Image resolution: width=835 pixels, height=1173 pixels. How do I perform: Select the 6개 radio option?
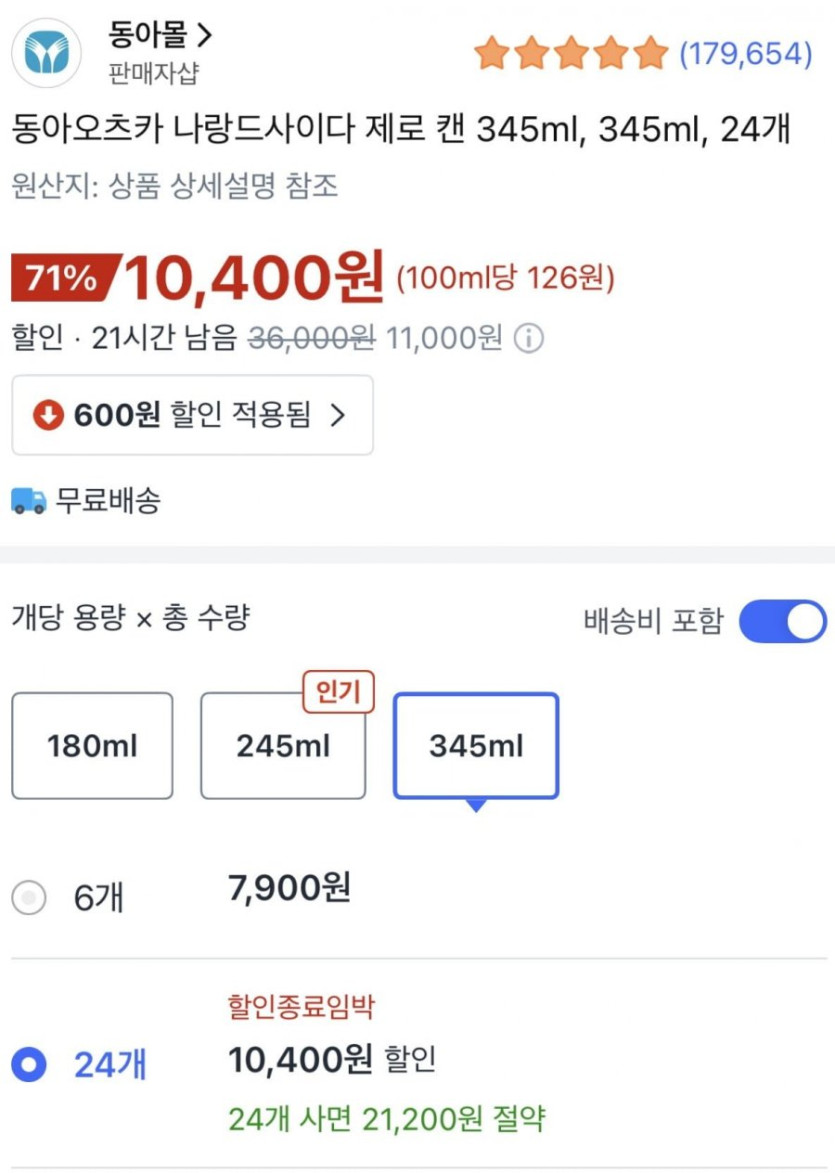coord(29,898)
